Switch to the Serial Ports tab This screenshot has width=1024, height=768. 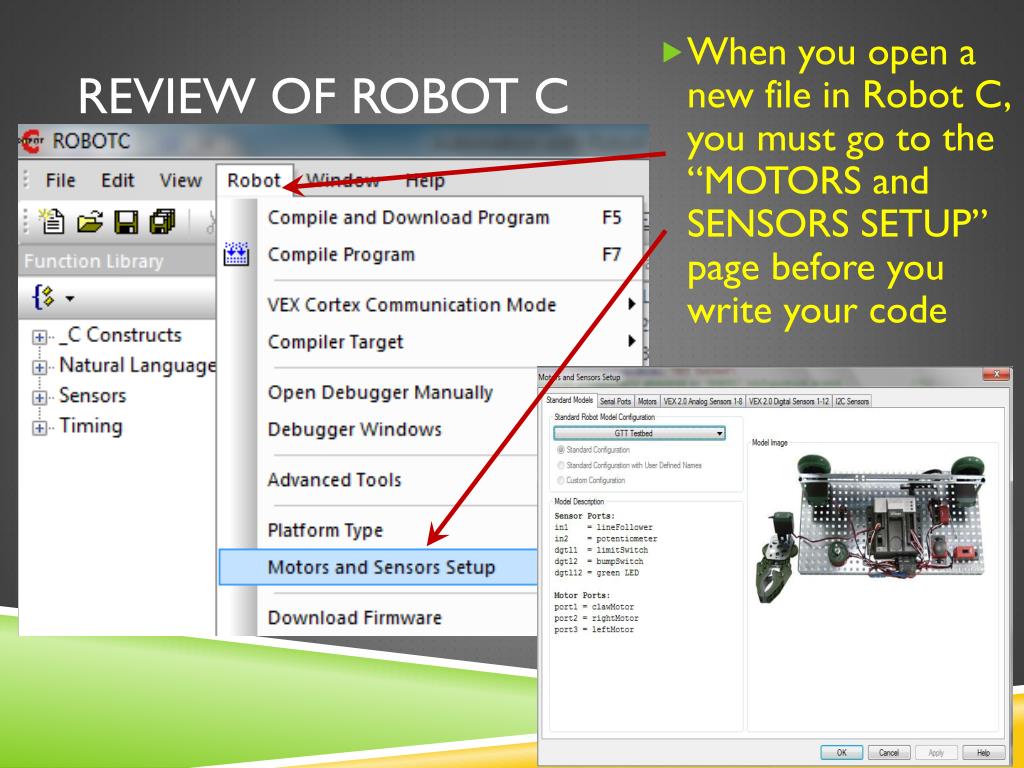coord(615,402)
